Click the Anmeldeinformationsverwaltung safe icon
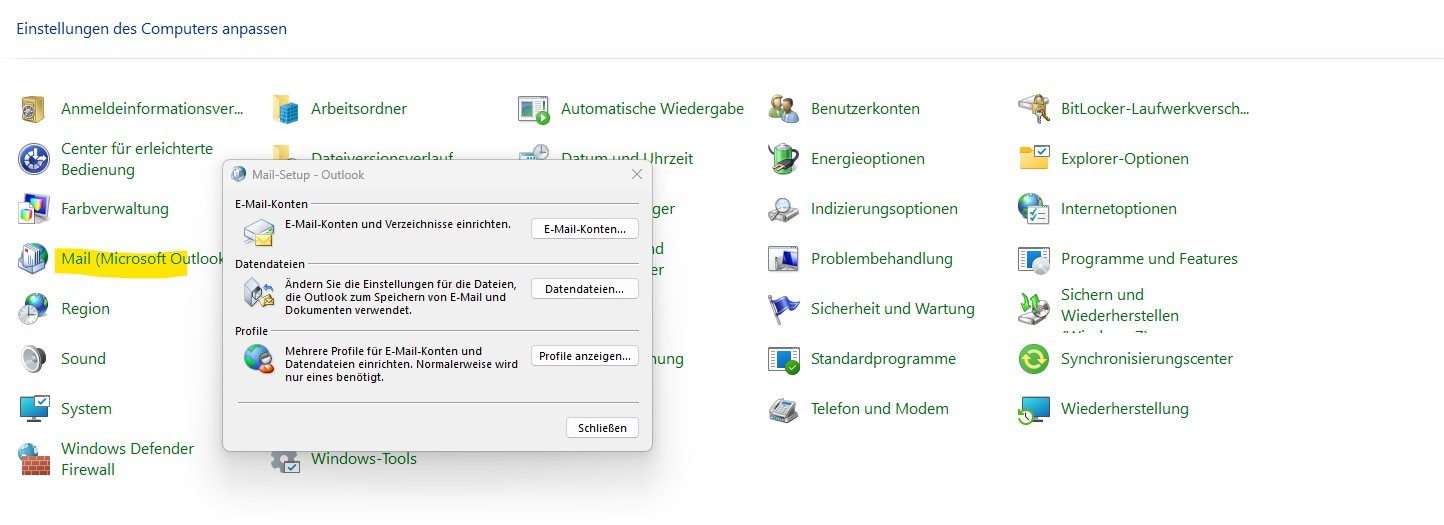 click(x=34, y=109)
